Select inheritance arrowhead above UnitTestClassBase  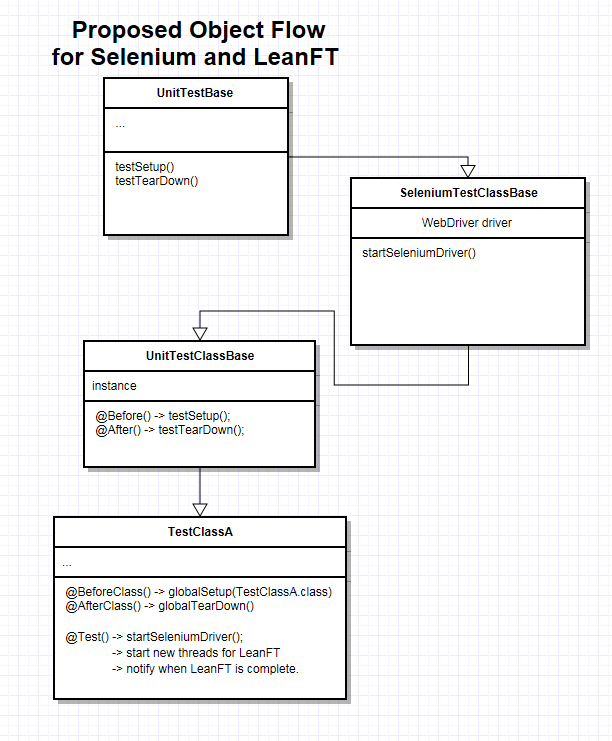coord(200,334)
